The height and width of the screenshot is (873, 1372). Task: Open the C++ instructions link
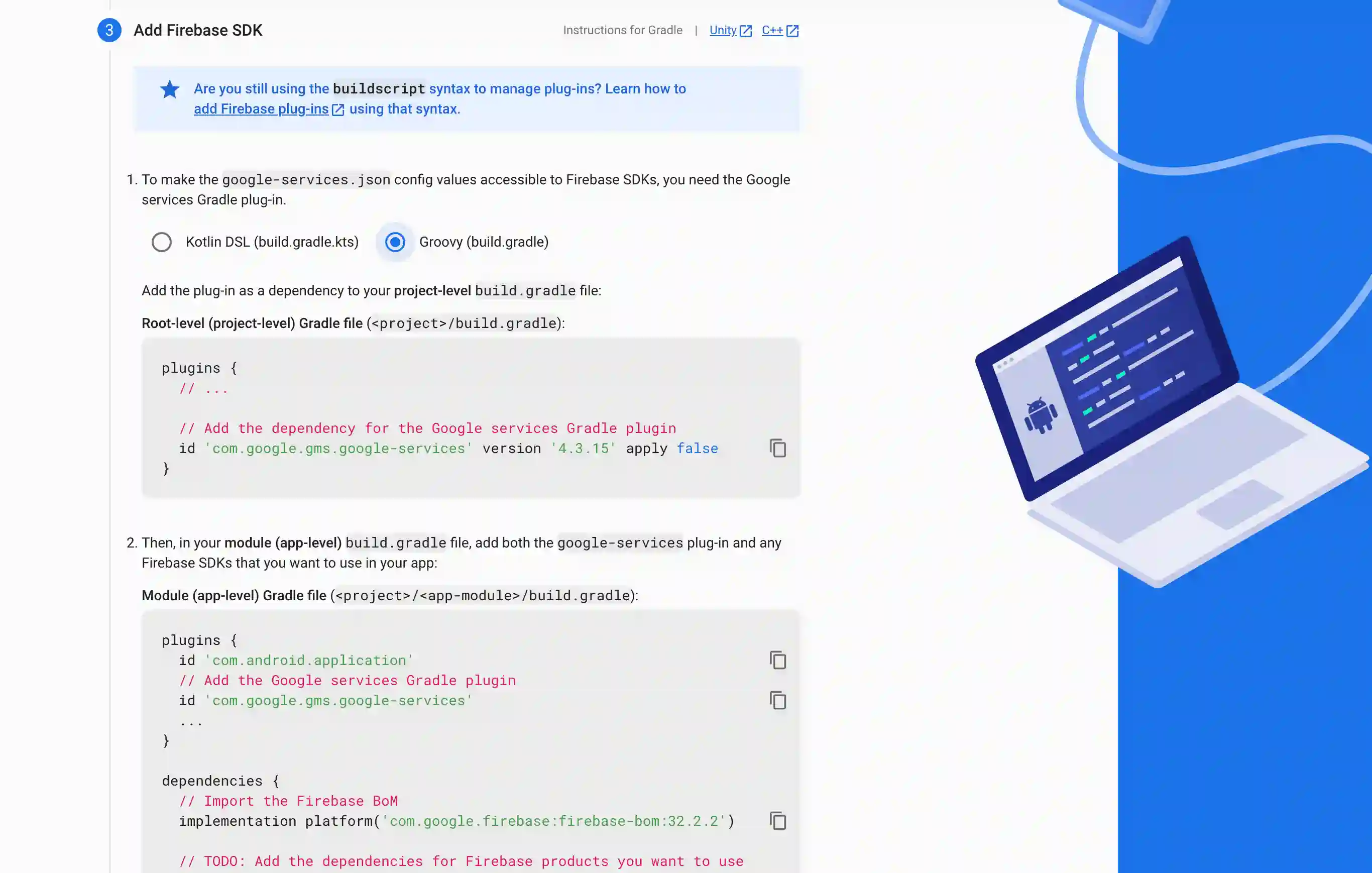click(772, 30)
